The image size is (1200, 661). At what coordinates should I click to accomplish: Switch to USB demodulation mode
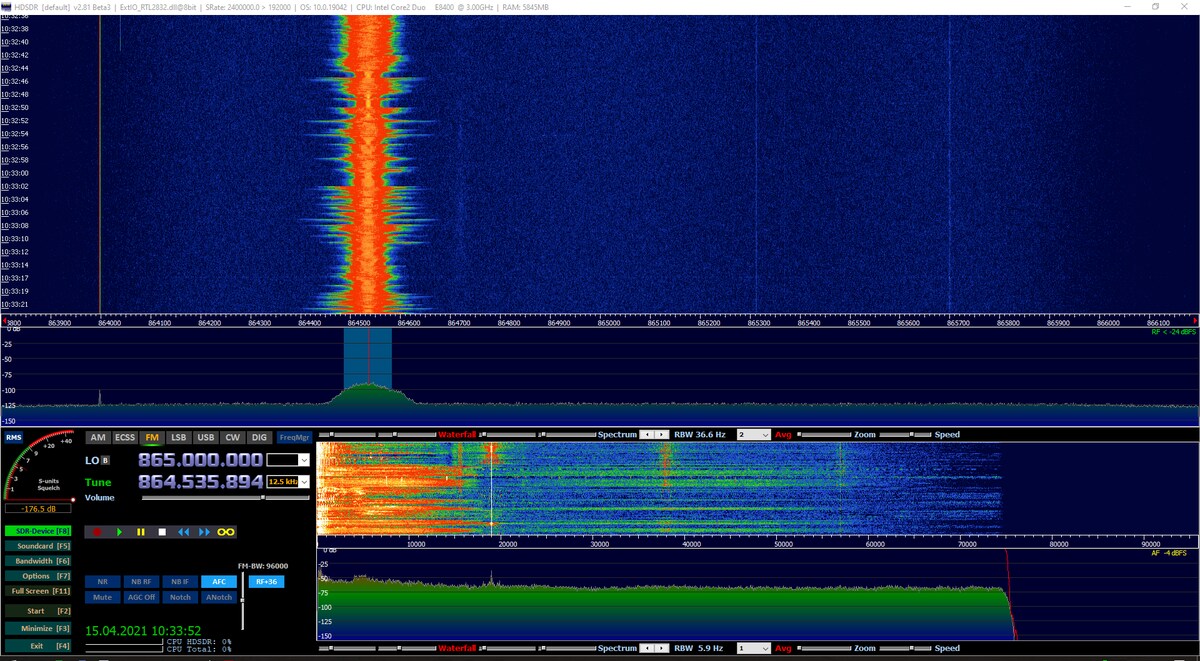tap(205, 437)
